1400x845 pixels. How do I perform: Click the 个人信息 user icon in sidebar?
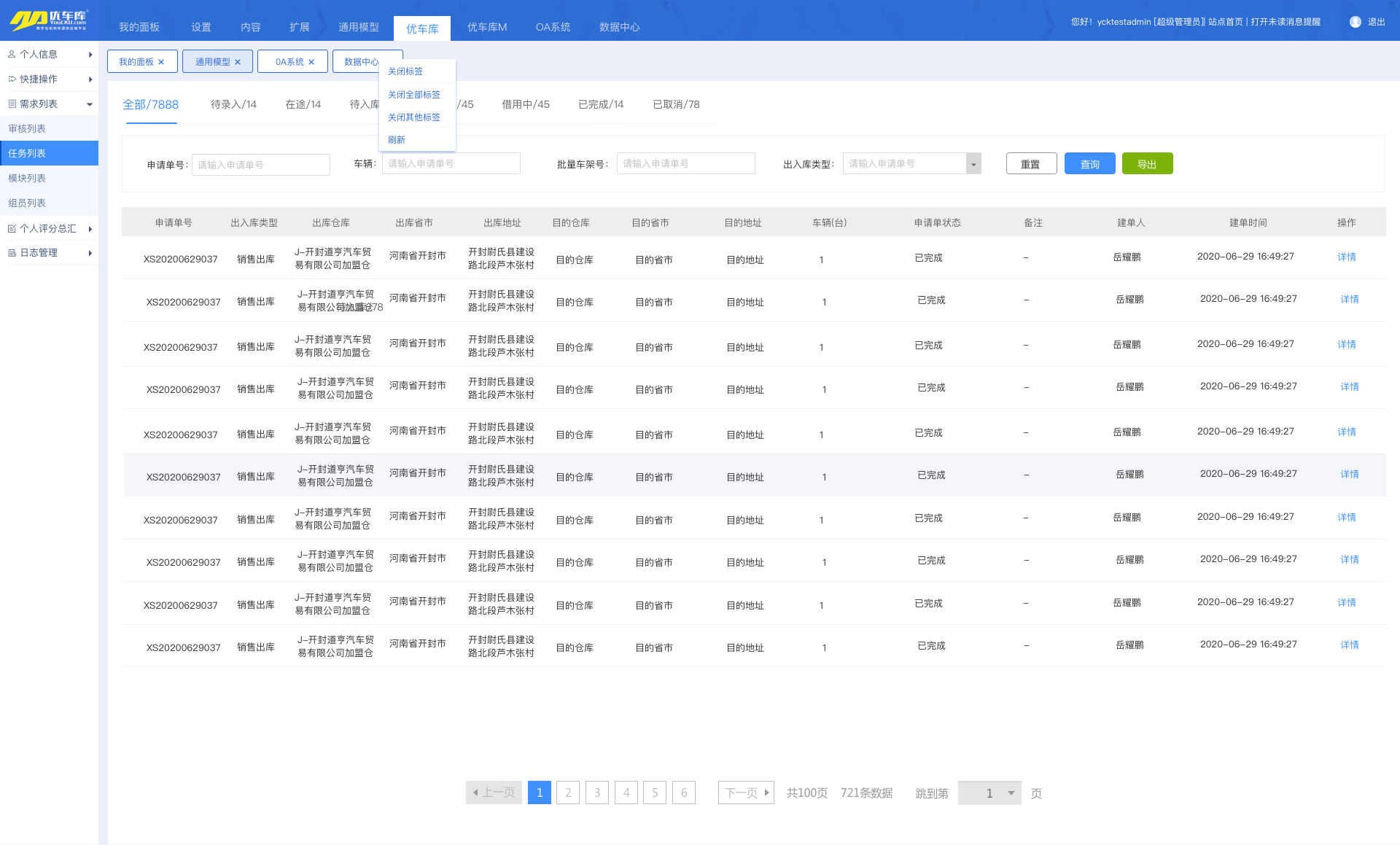click(x=12, y=54)
